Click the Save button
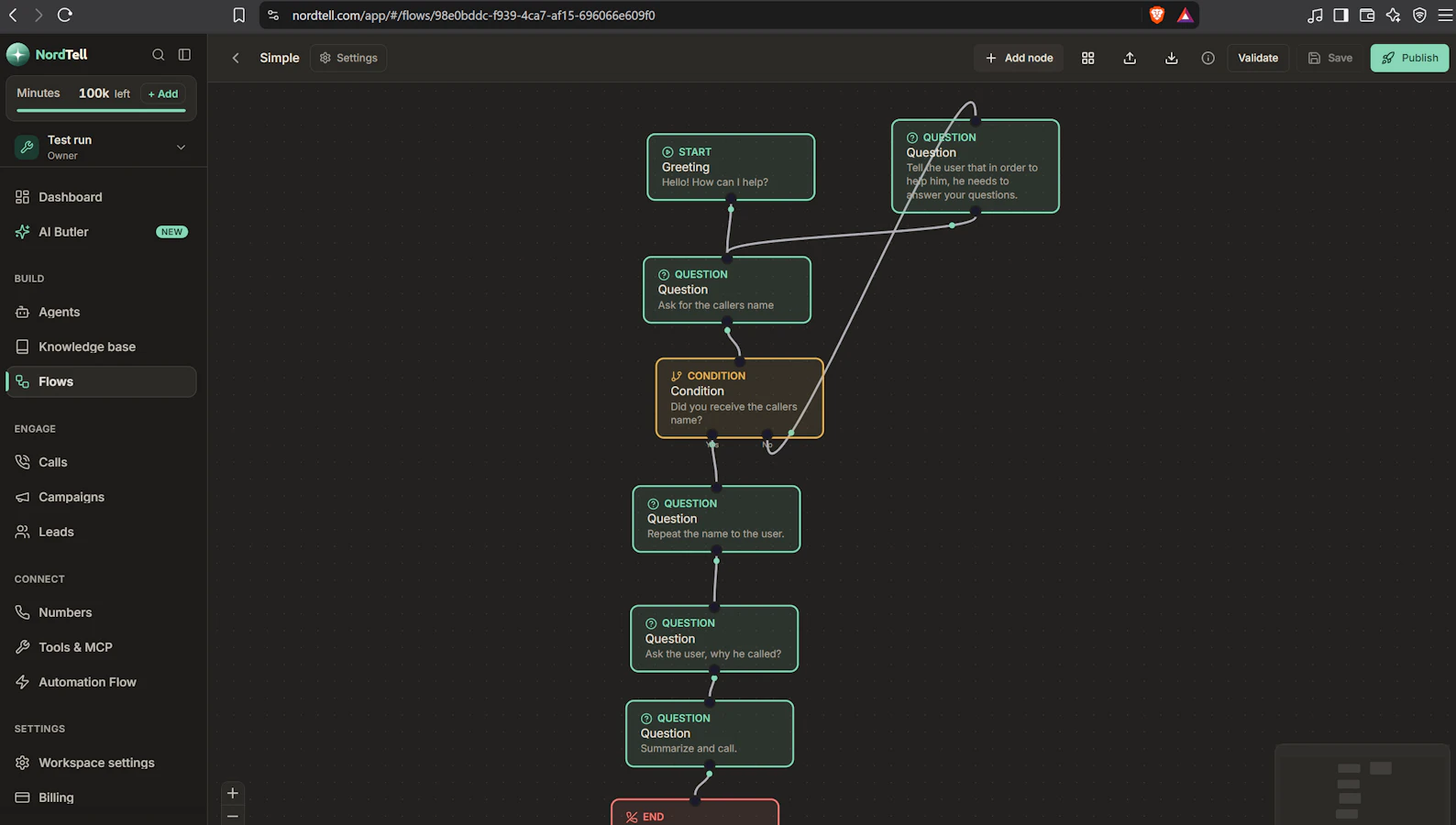This screenshot has height=825, width=1456. [x=1330, y=58]
